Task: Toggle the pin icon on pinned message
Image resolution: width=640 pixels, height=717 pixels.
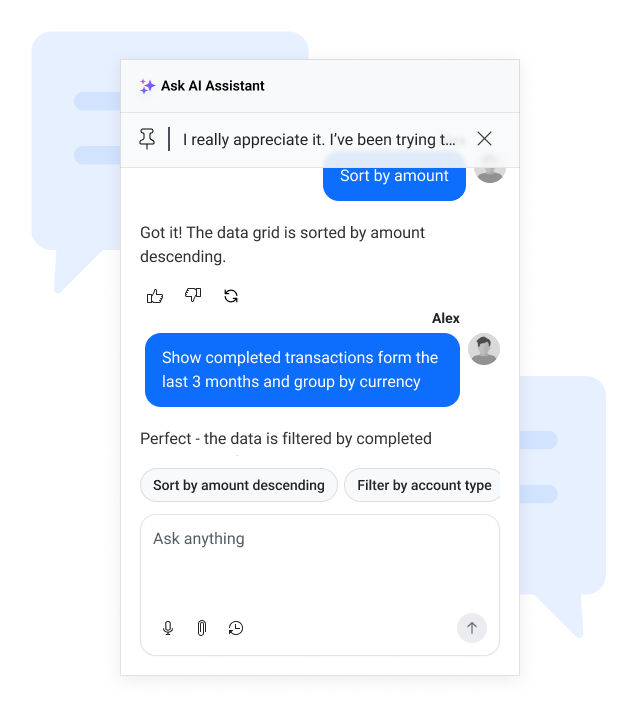Action: point(147,139)
